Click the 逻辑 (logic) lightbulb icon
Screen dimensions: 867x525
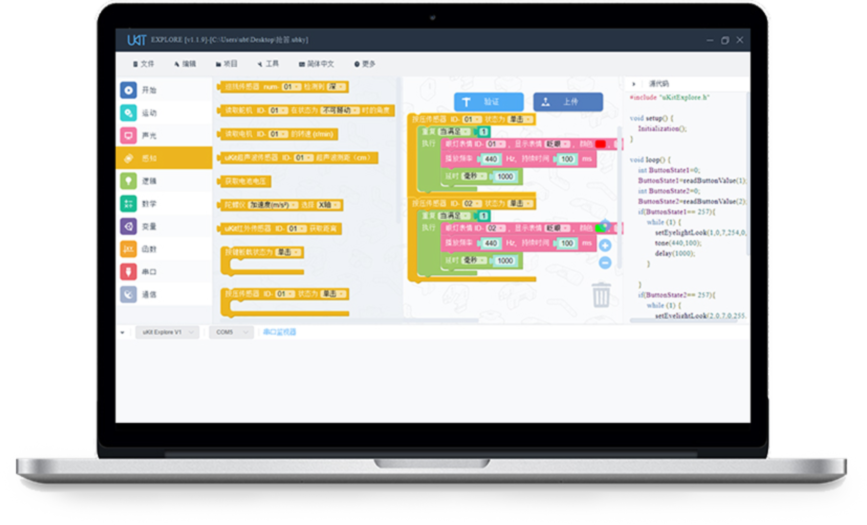coord(128,181)
